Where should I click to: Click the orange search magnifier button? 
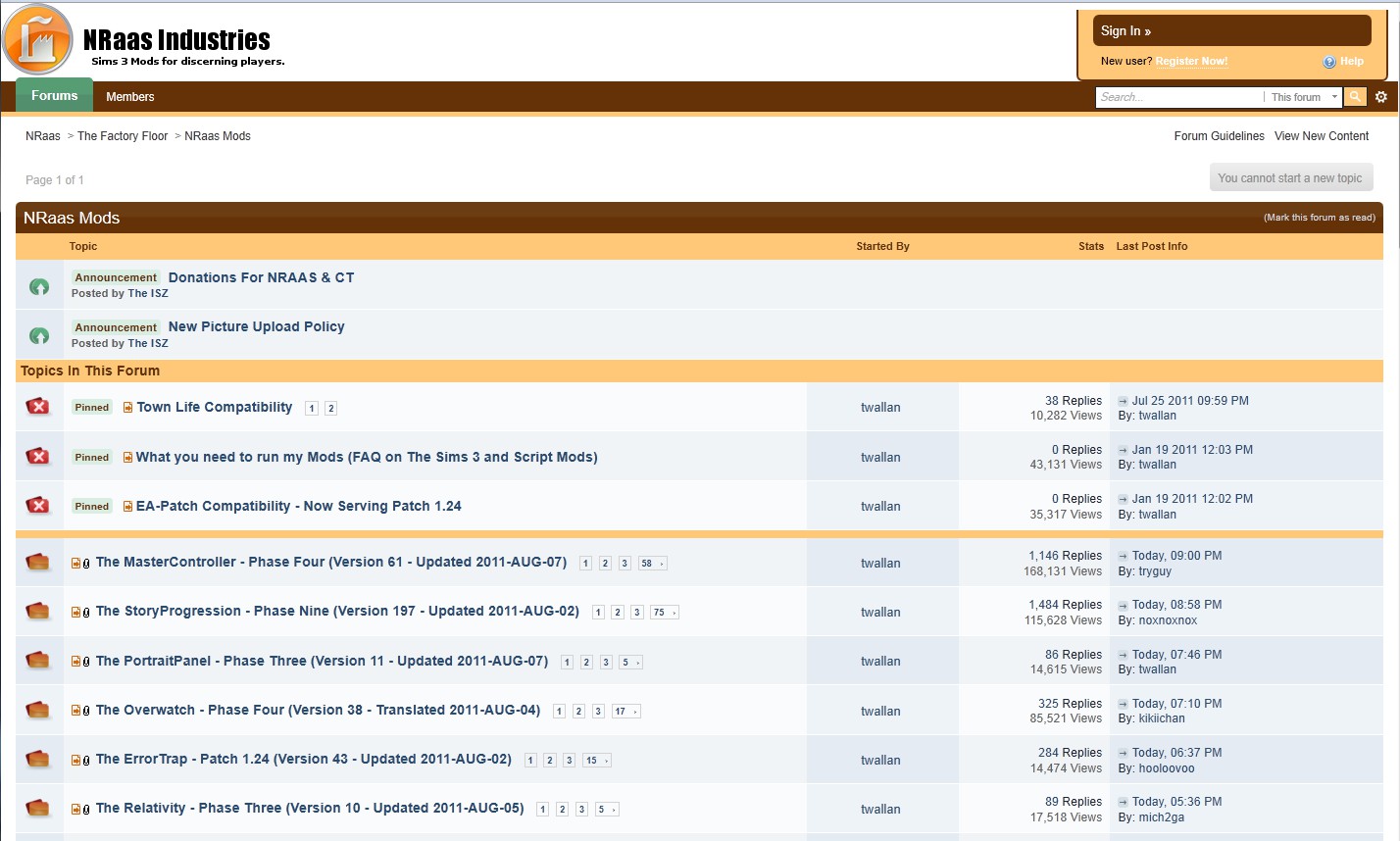point(1355,96)
